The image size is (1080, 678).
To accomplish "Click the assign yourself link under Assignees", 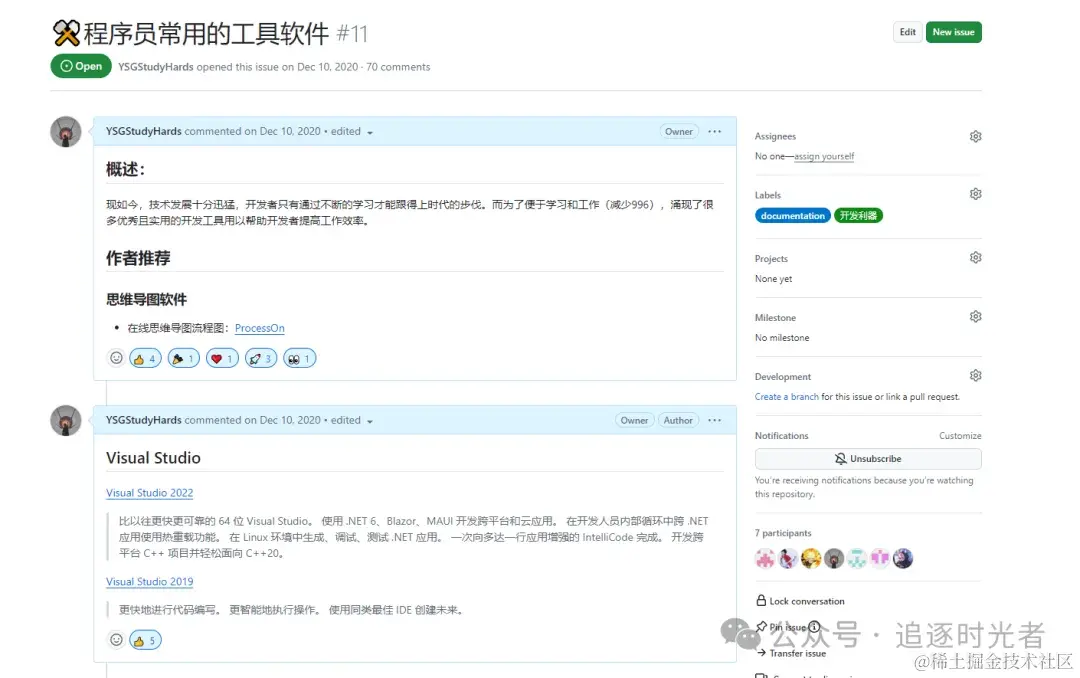I will pos(824,156).
